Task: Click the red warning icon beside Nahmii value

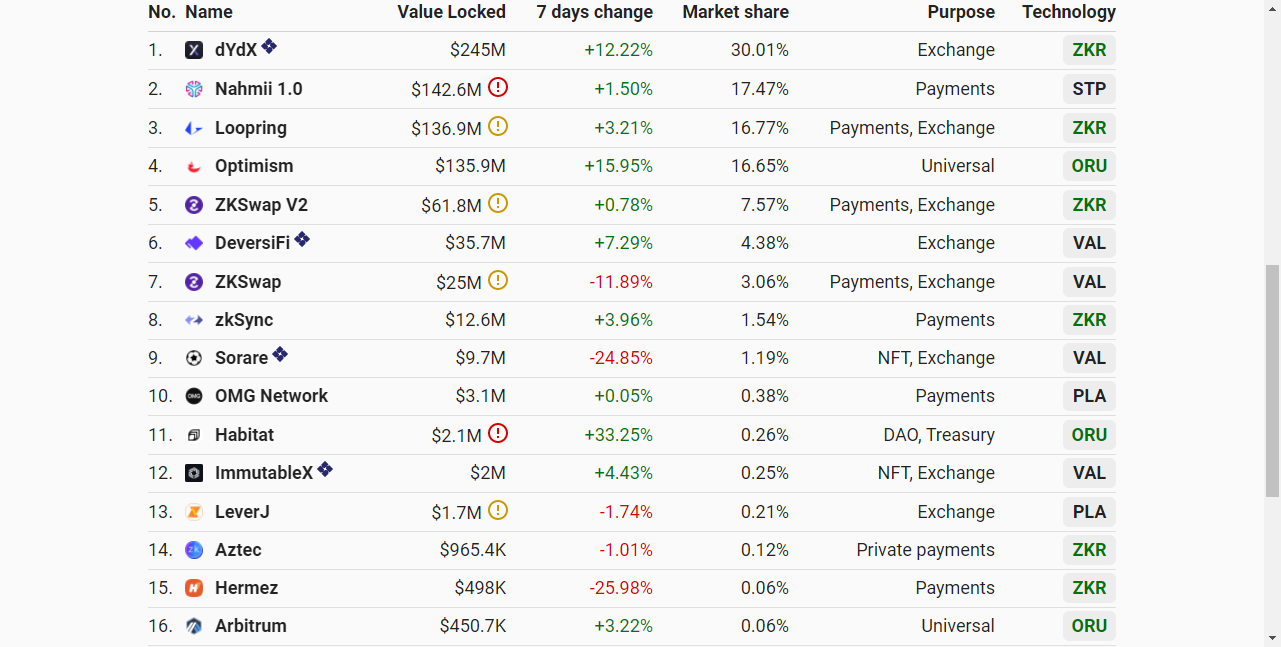Action: point(498,88)
